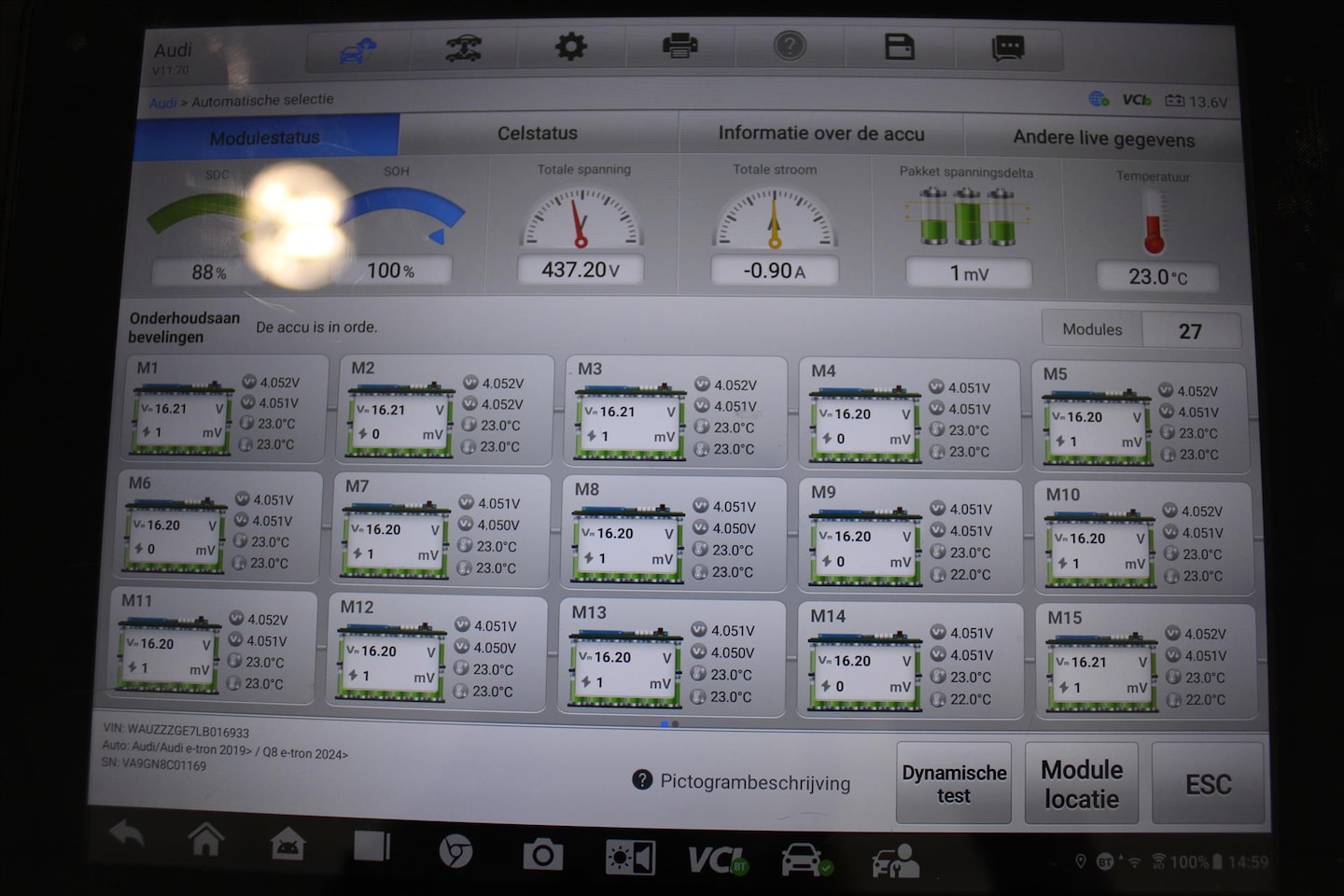1344x896 pixels.
Task: Launch Chrome browser from bottom bar
Action: tap(455, 851)
